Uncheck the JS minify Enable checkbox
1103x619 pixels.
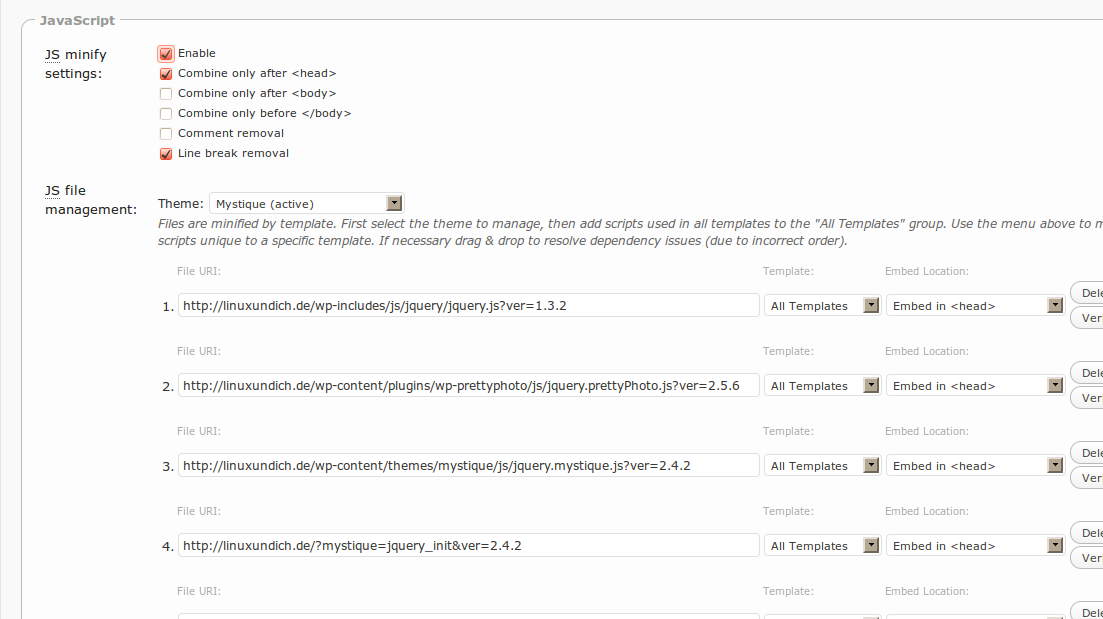166,54
